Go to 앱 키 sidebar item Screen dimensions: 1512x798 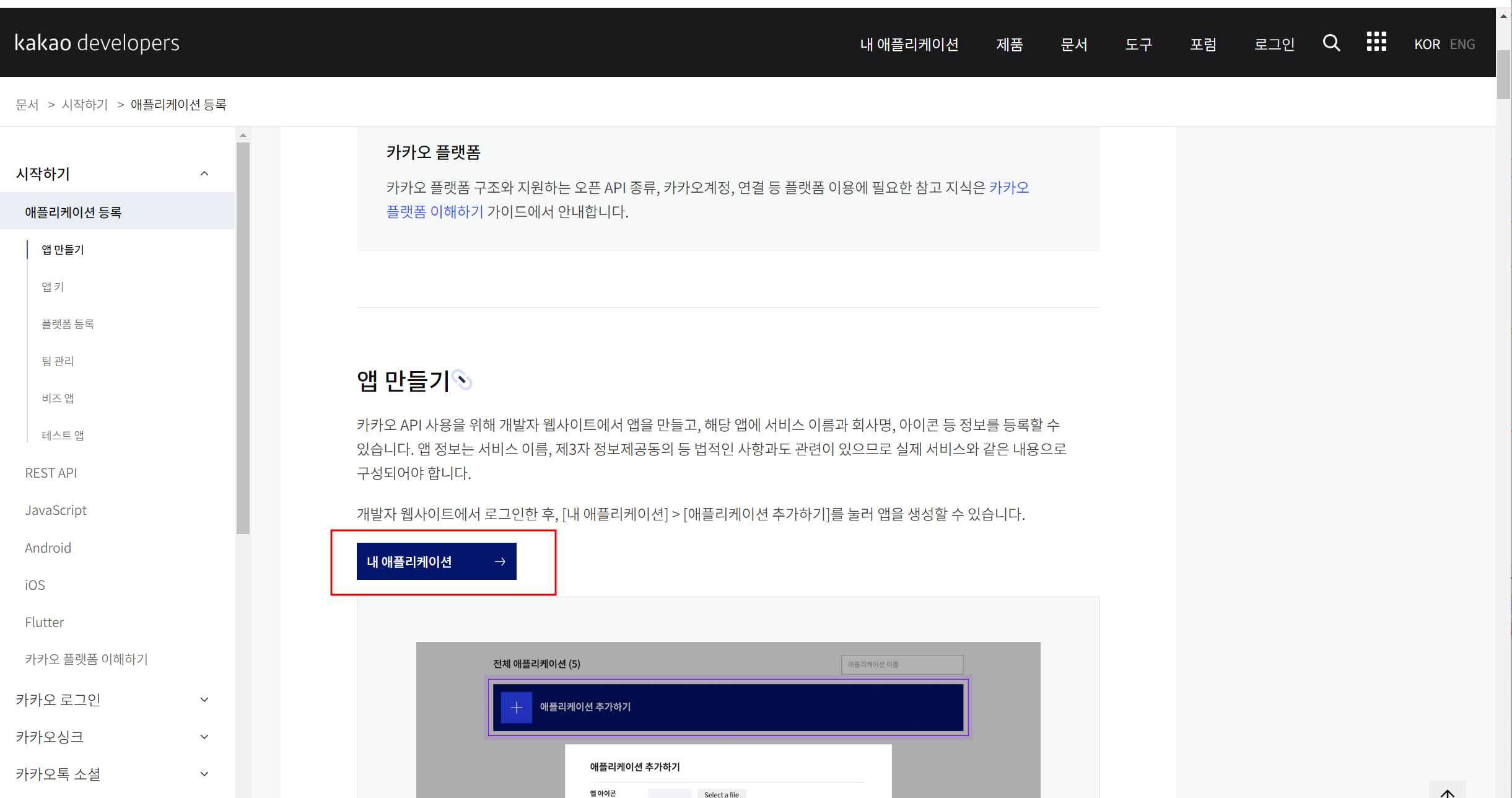click(x=53, y=286)
